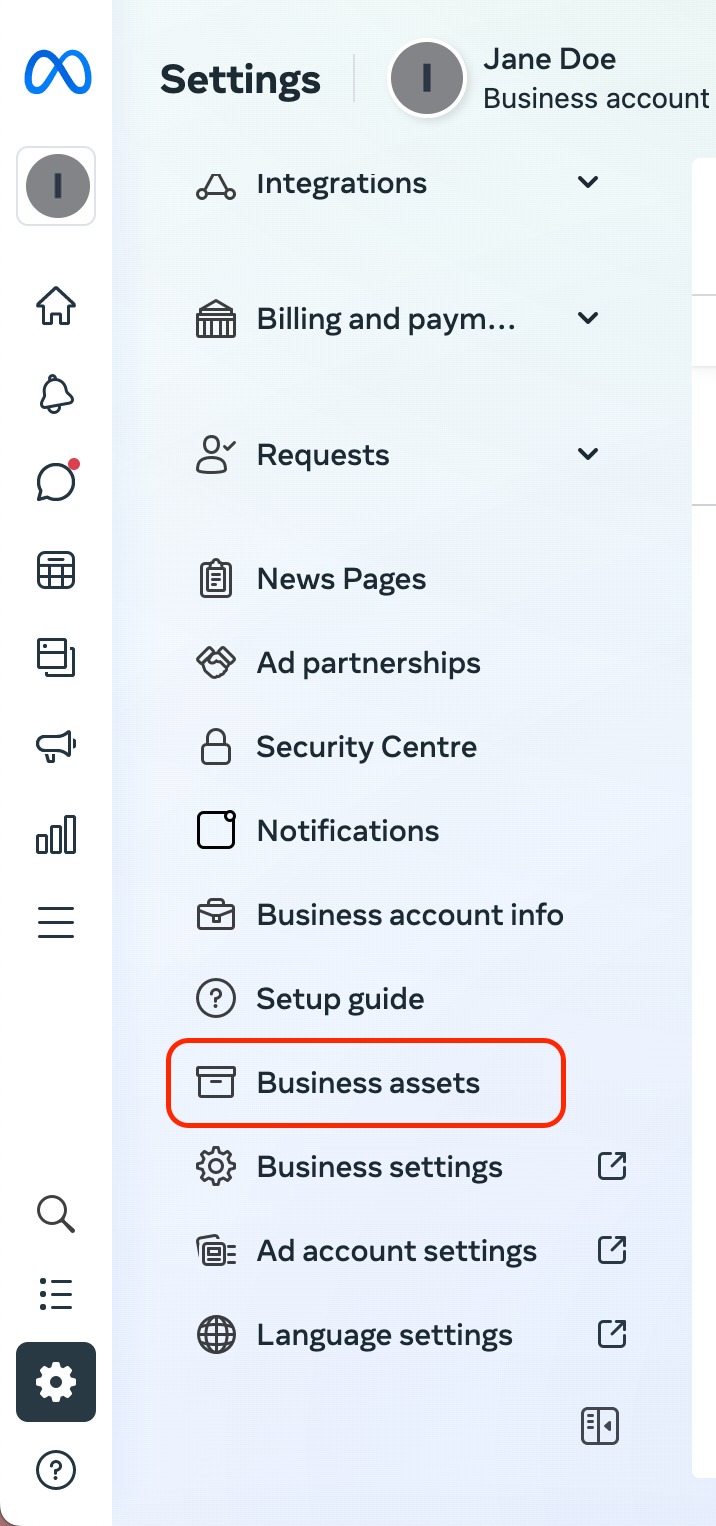Click the Search magnifier icon
716x1526 pixels.
coord(55,1214)
